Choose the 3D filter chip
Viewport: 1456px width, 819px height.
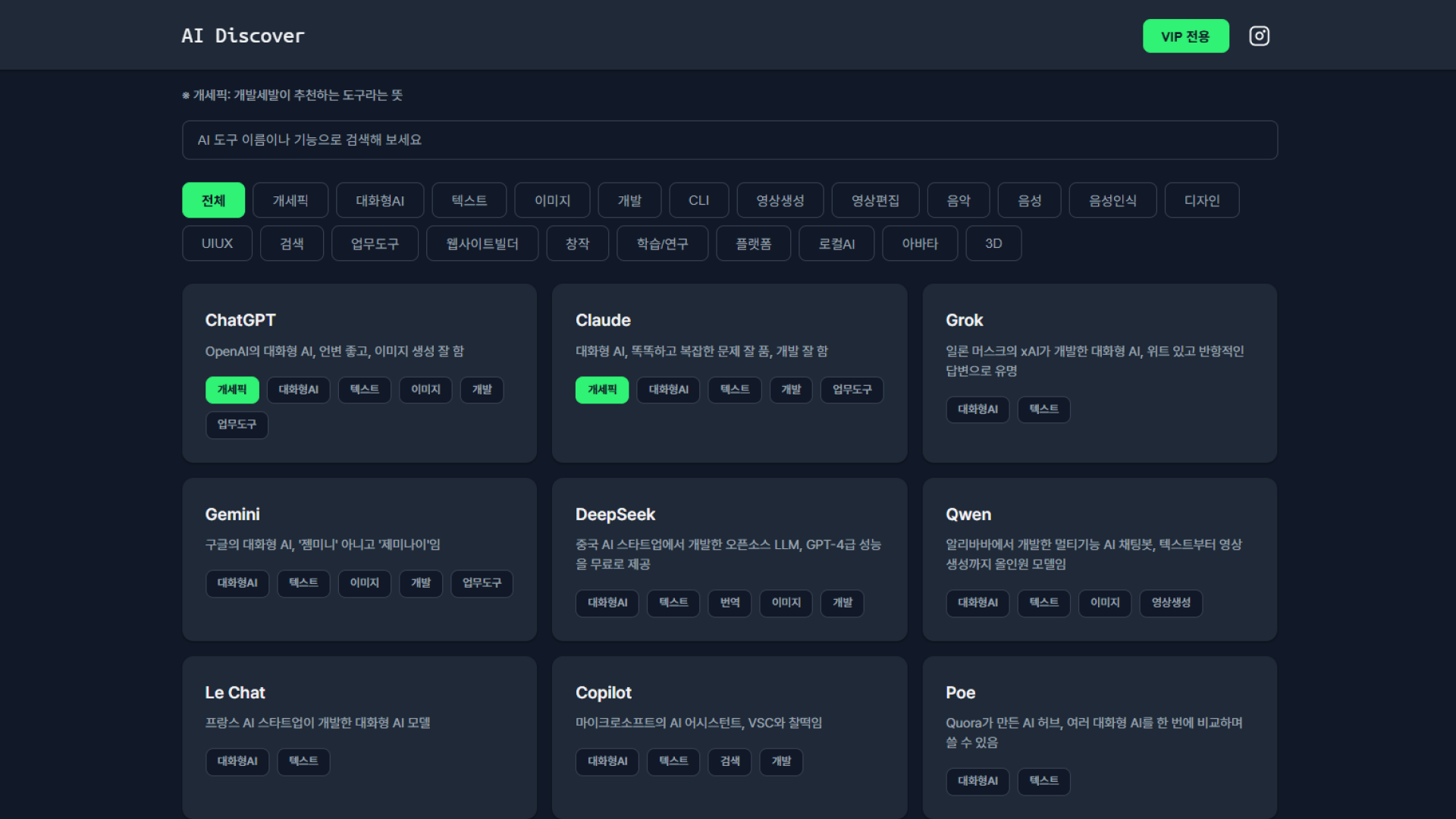[993, 243]
